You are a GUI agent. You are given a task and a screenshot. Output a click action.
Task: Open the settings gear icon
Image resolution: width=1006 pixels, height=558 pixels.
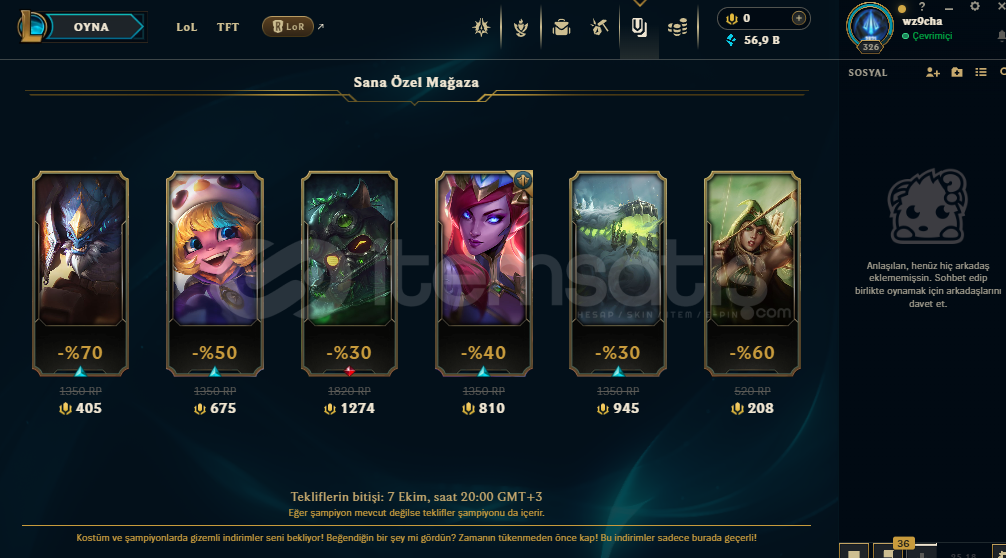(975, 6)
